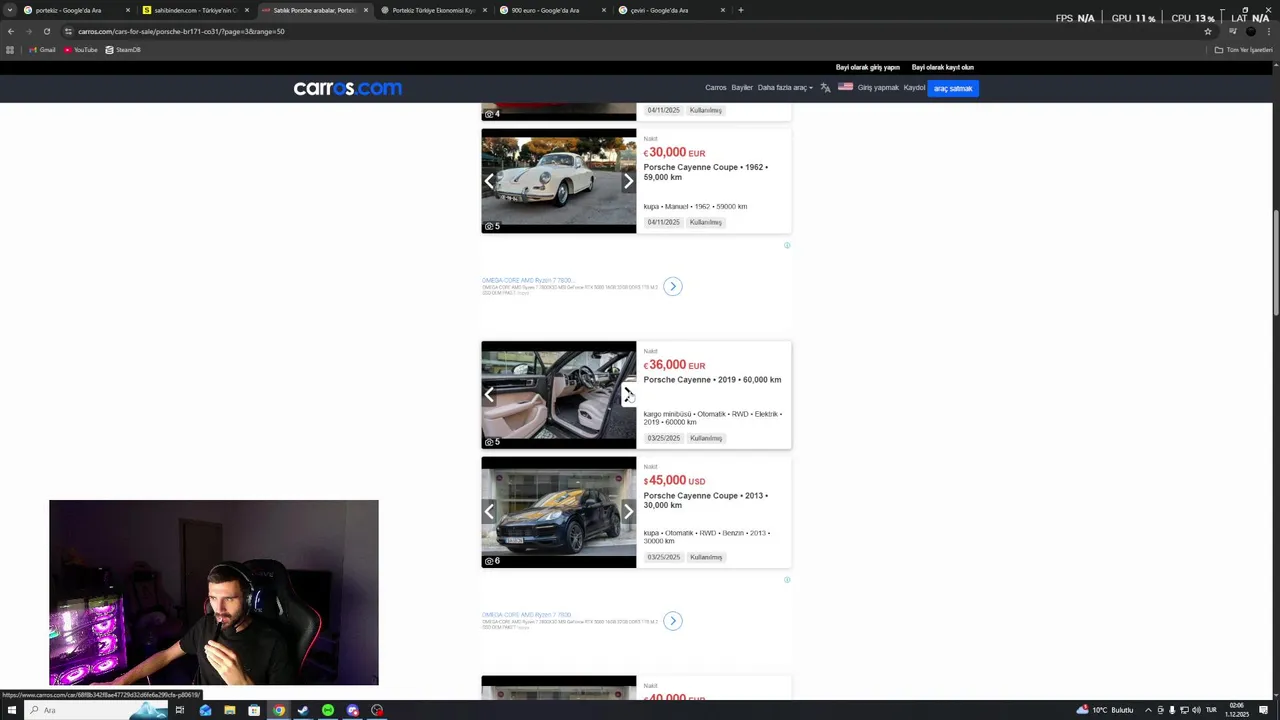Image resolution: width=1280 pixels, height=720 pixels.
Task: Switch to the "Portekiz Türkiye Ekonomisi" tab
Action: 432,10
